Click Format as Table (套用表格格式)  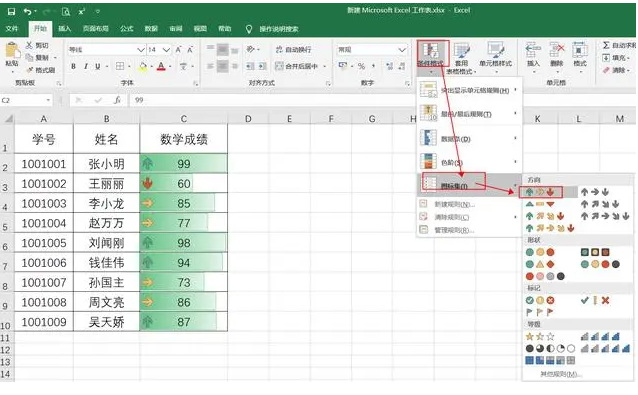(x=461, y=58)
